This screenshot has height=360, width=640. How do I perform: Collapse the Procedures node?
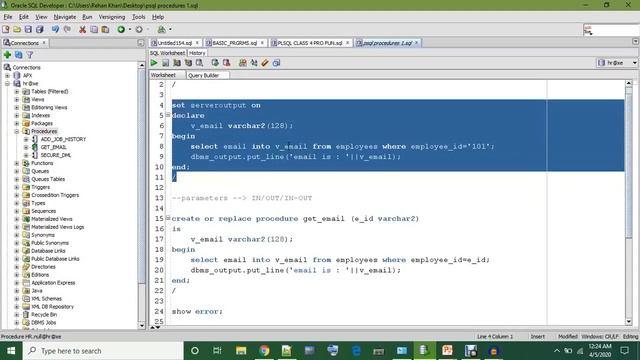17,131
